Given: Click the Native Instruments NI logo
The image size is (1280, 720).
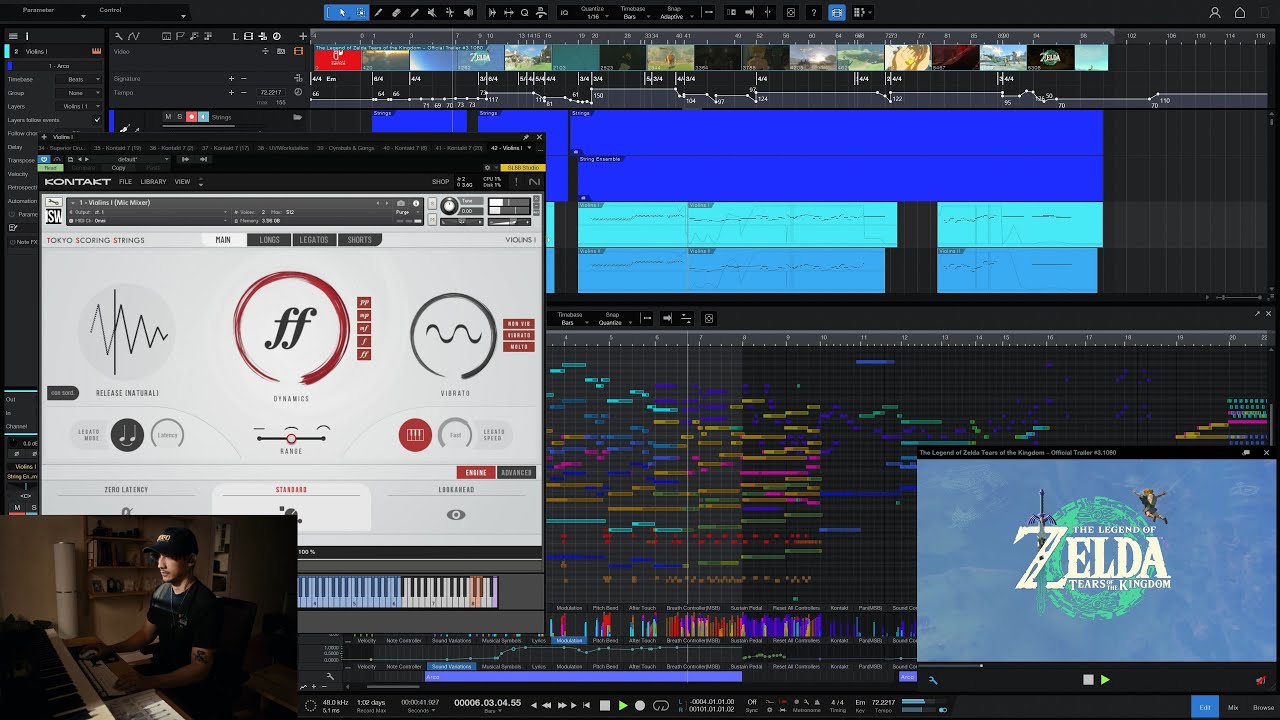Looking at the screenshot, I should pos(534,182).
